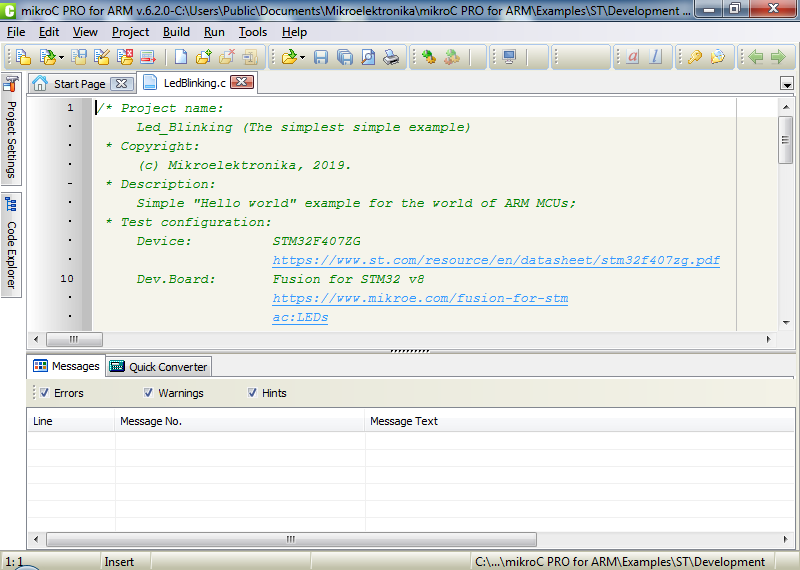Screen dimensions: 800x570
Task: Click the ac:LEDs link
Action: coord(300,317)
